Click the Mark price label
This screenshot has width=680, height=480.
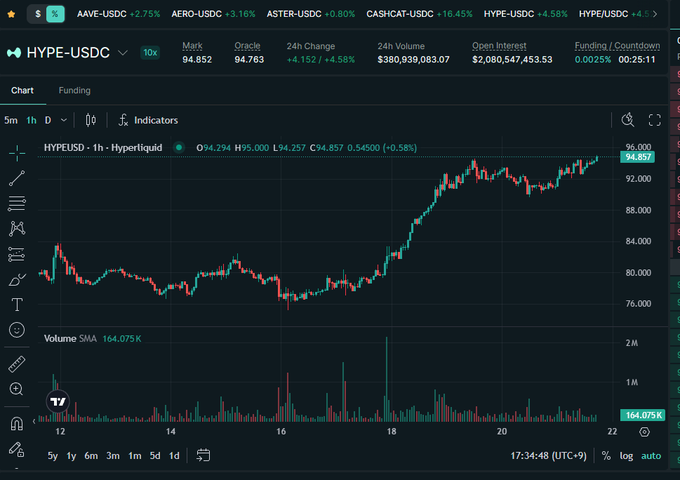click(192, 46)
